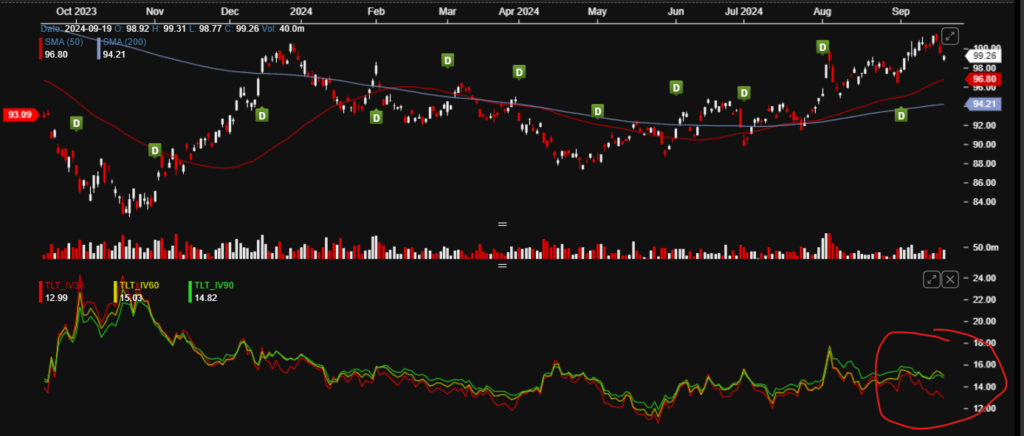
Task: Open the April 2024 dividend marker
Action: coord(519,71)
